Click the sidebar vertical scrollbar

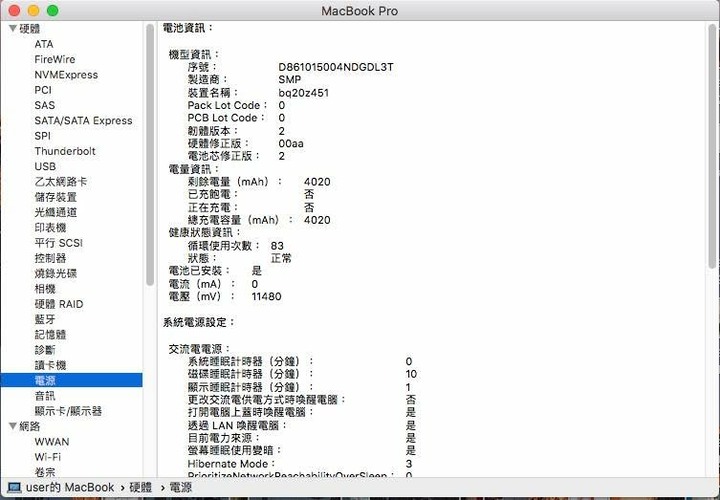coord(150,155)
